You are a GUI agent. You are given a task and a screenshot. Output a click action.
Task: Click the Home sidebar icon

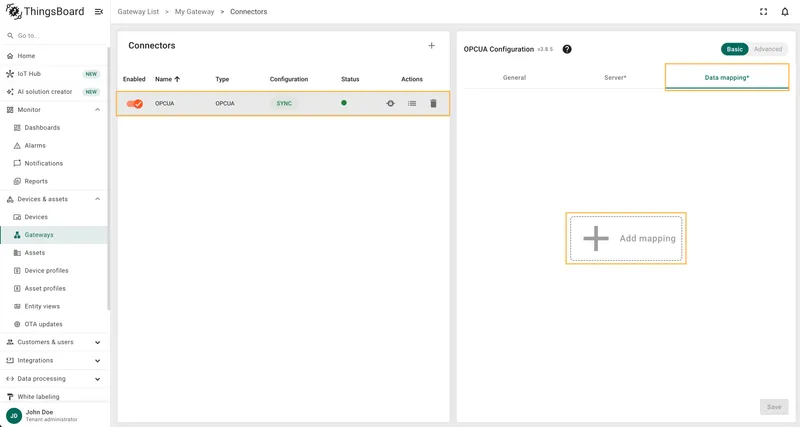pos(10,56)
